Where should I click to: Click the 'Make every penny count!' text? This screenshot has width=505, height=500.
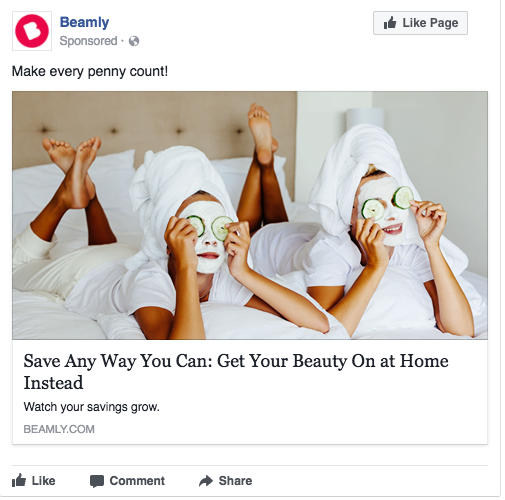click(x=90, y=71)
